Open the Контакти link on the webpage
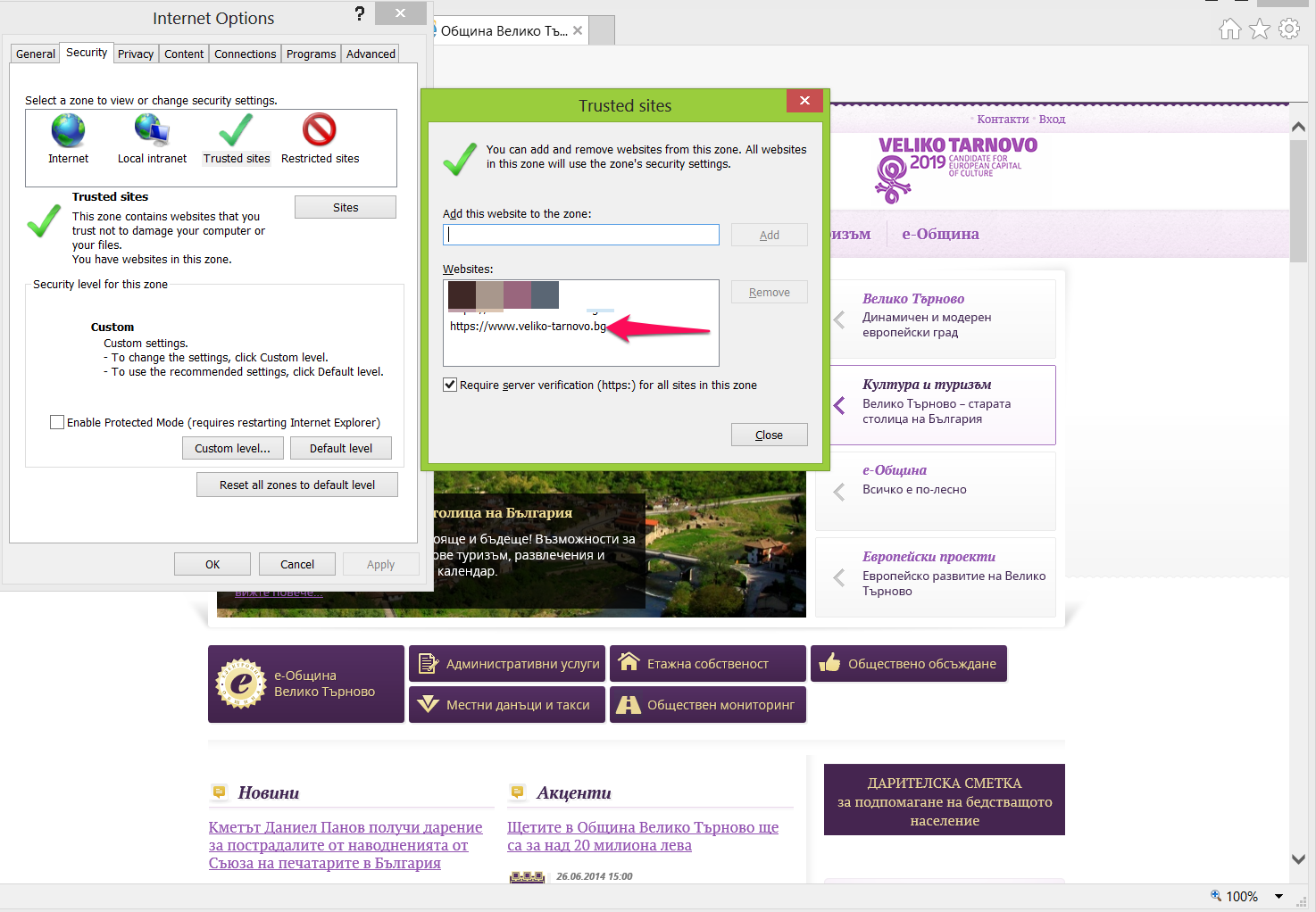Image resolution: width=1316 pixels, height=912 pixels. pyautogui.click(x=1003, y=120)
